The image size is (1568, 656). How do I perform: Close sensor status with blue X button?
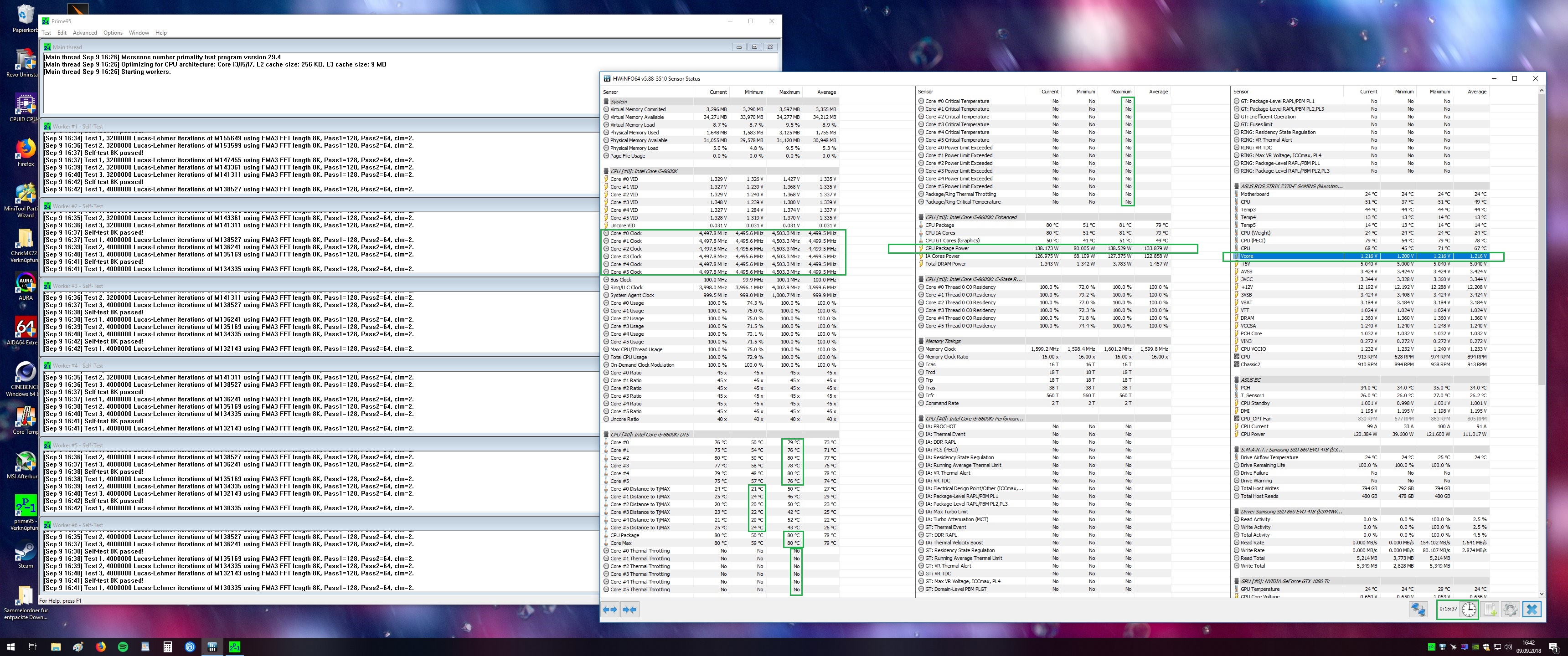(x=1532, y=609)
